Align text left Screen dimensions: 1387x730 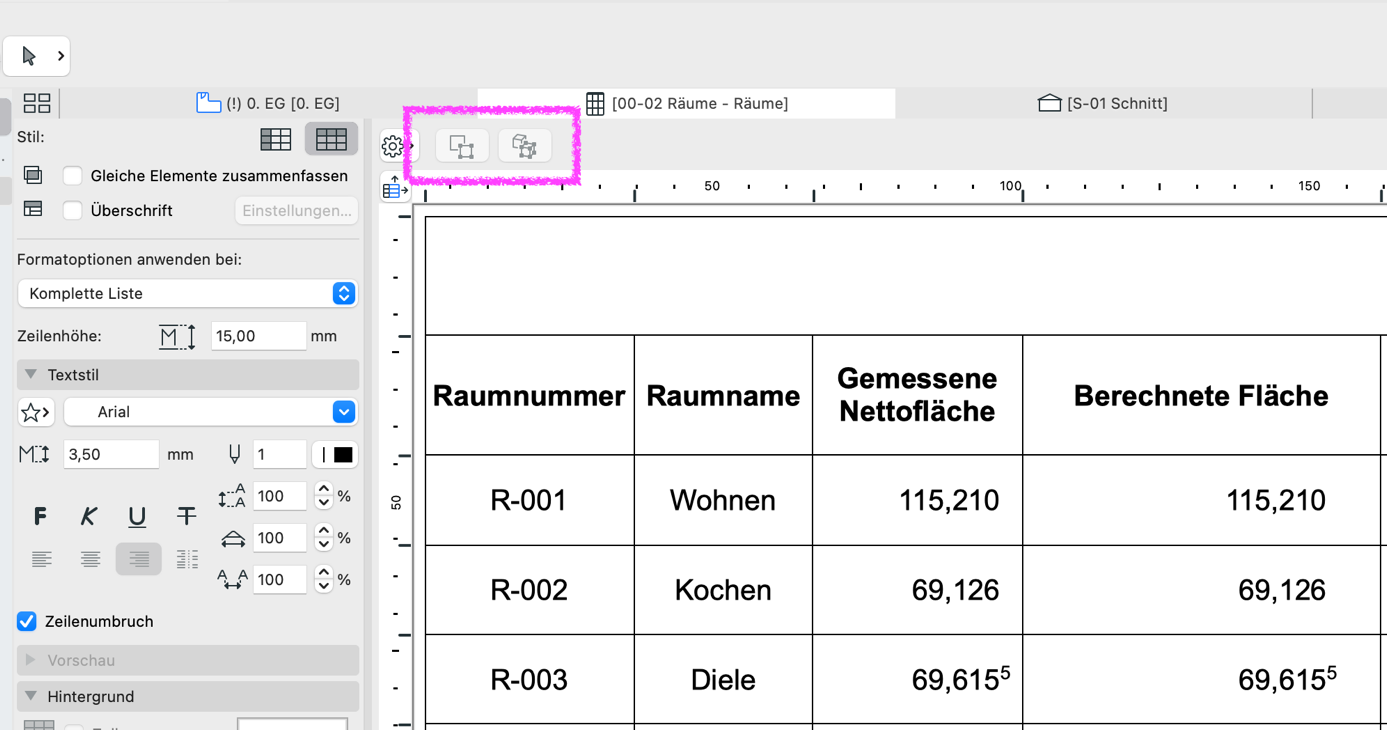[41, 559]
